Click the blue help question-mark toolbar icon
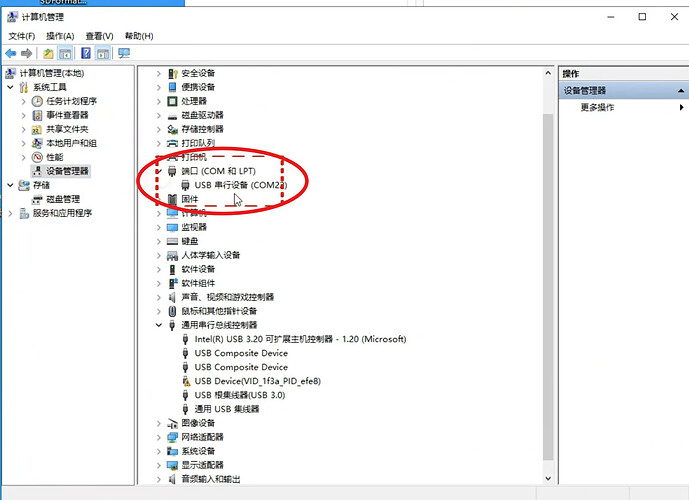Image resolution: width=689 pixels, height=500 pixels. pos(86,53)
